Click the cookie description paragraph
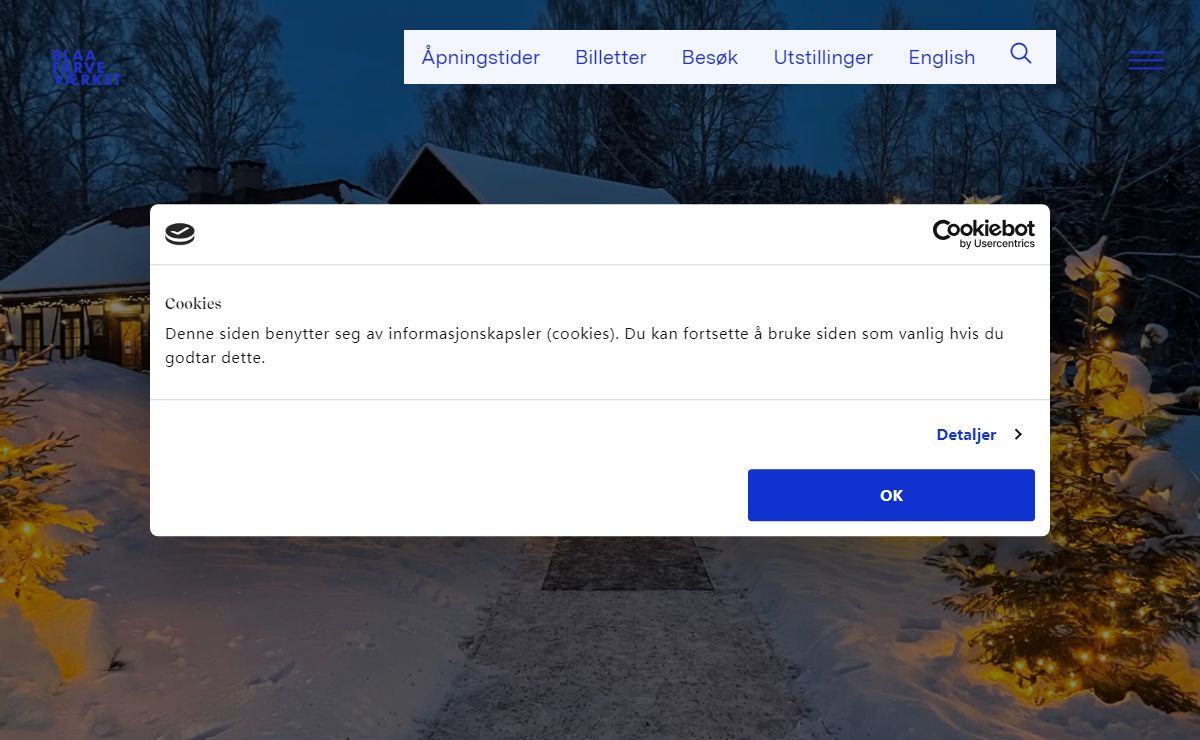 click(x=584, y=345)
